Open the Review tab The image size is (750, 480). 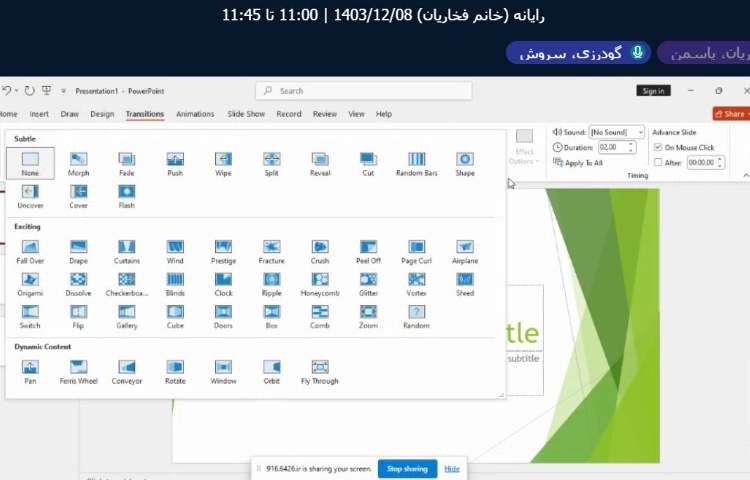click(x=325, y=114)
